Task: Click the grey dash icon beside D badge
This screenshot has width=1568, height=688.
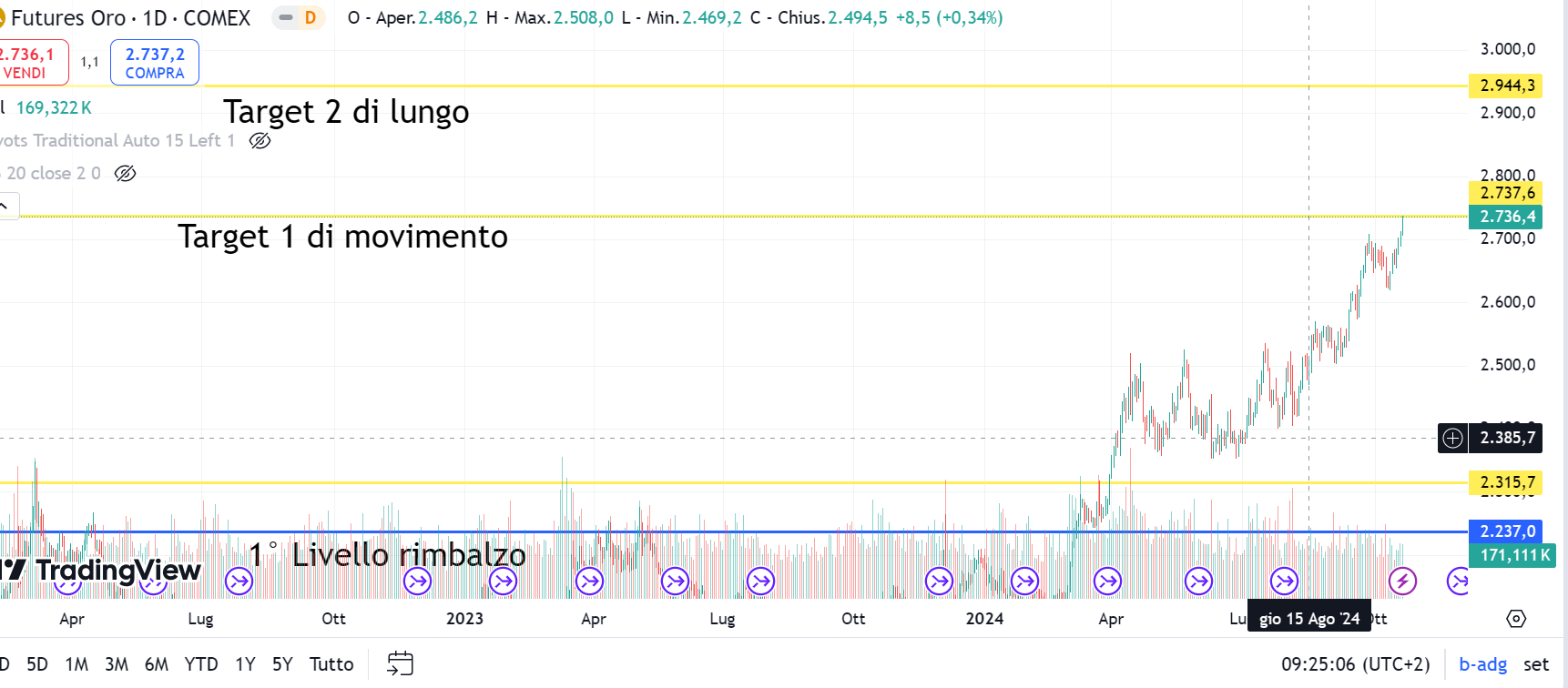Action: [286, 18]
